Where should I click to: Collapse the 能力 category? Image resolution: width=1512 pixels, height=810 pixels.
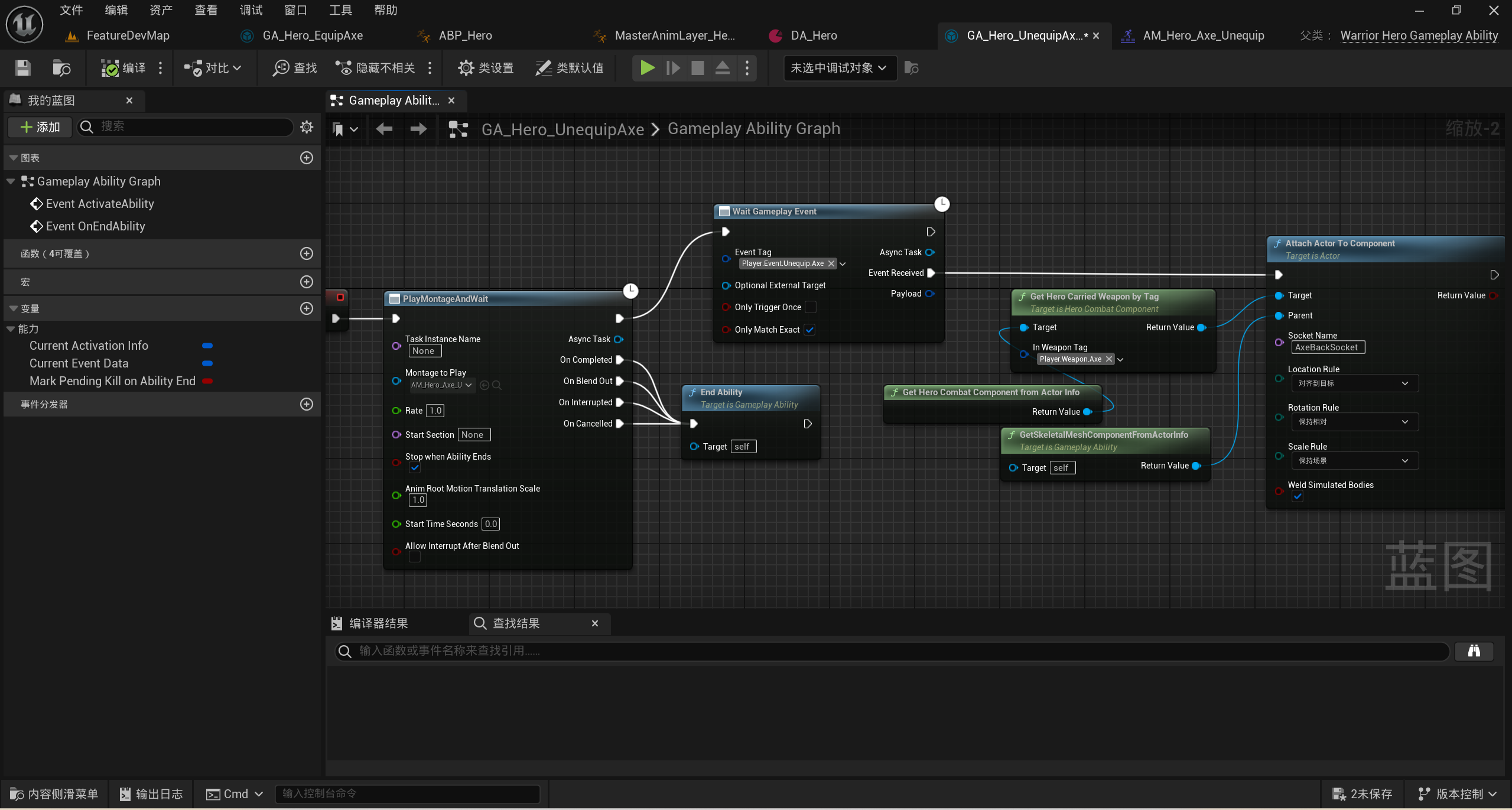(11, 328)
